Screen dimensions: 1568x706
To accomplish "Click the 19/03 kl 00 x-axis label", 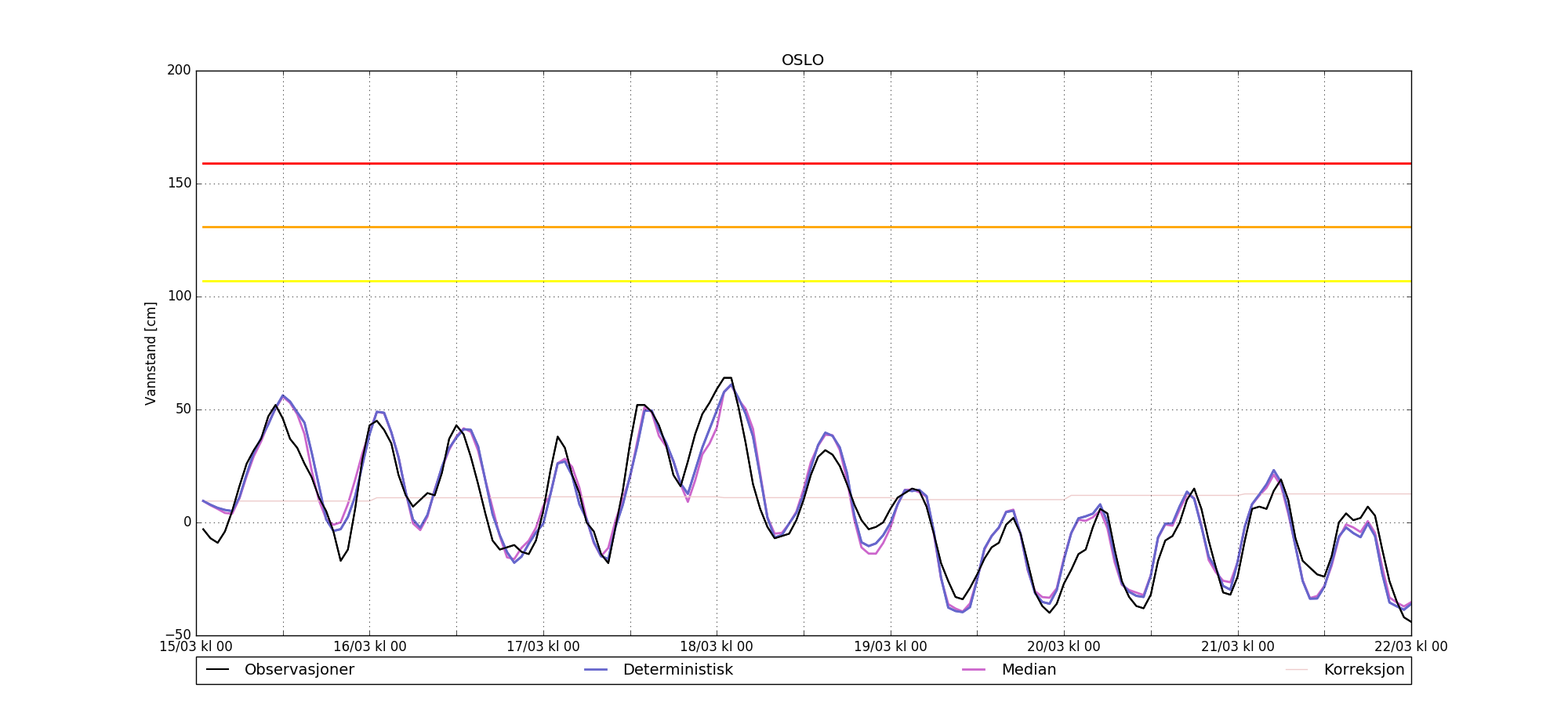I will (891, 647).
